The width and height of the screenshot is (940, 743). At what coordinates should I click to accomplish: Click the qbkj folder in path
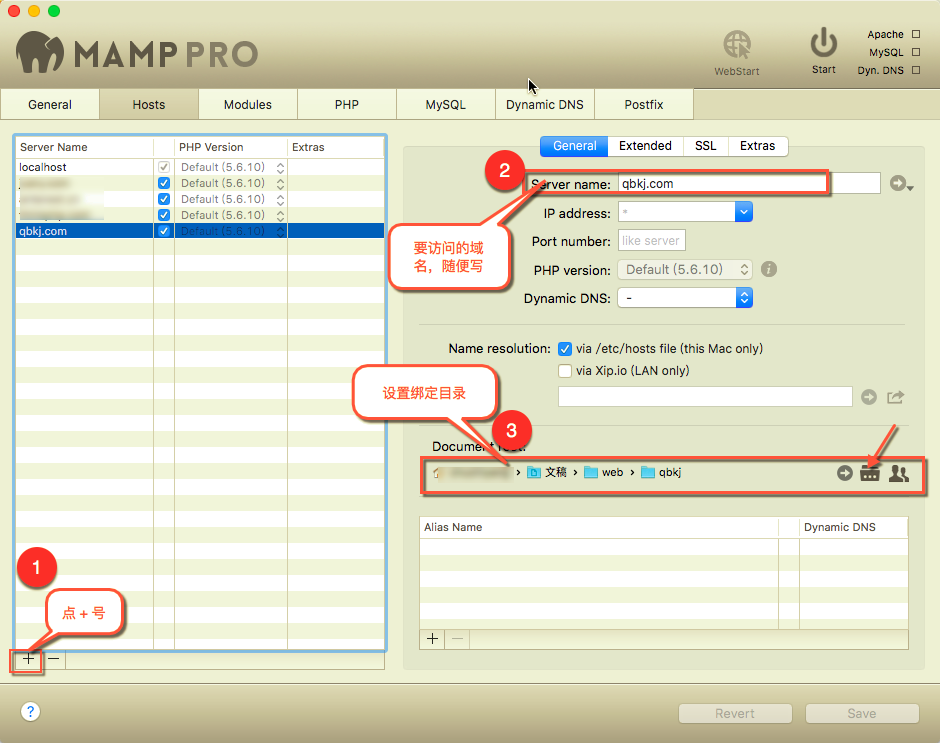661,473
